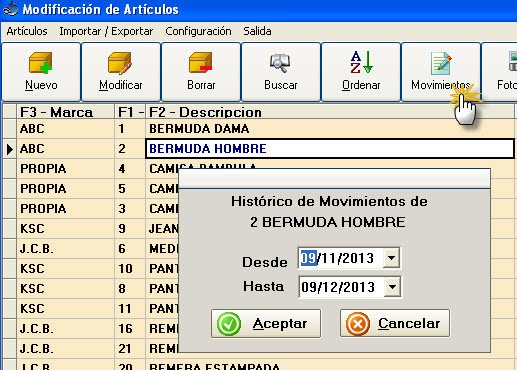
Task: Expand the Desde date dropdown arrow
Action: click(391, 258)
